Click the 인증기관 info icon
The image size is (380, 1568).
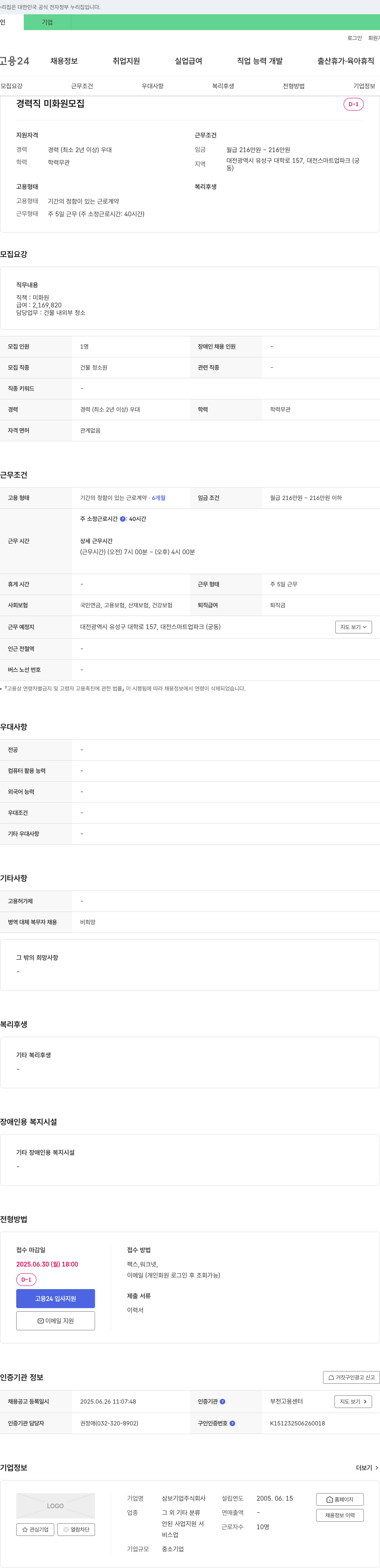pos(222,1401)
